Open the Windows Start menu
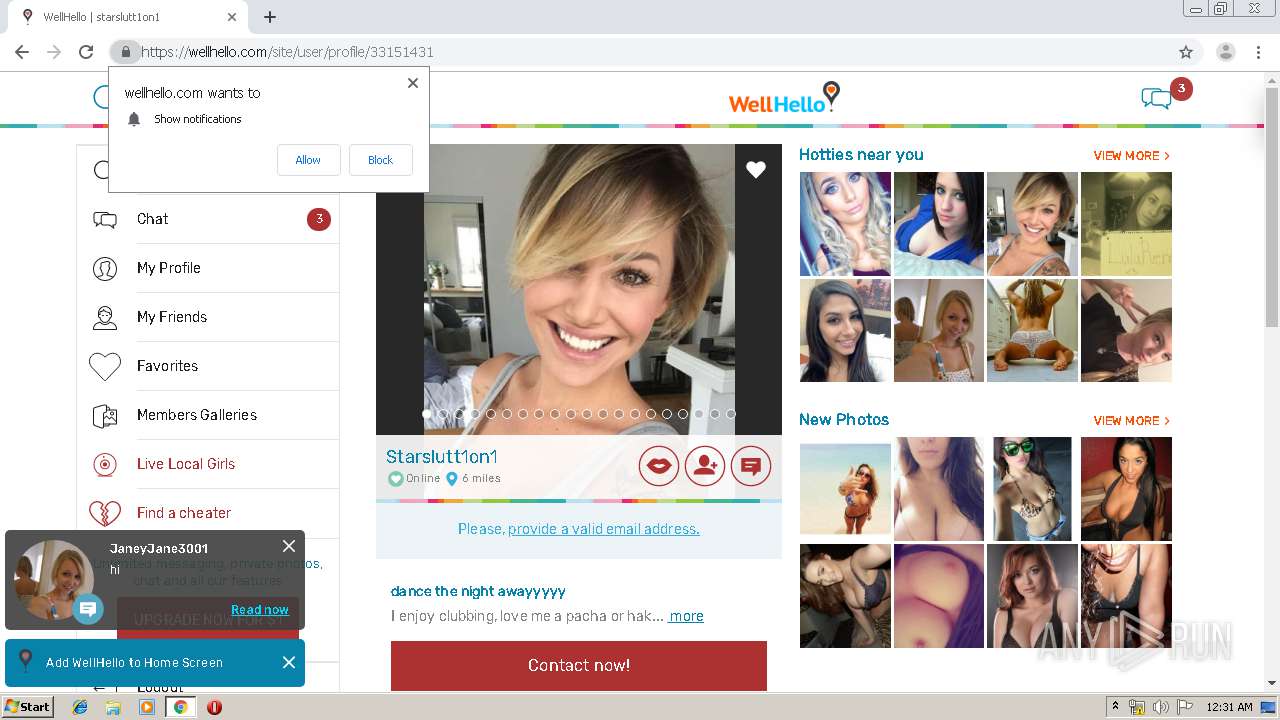The height and width of the screenshot is (720, 1280). [x=28, y=707]
